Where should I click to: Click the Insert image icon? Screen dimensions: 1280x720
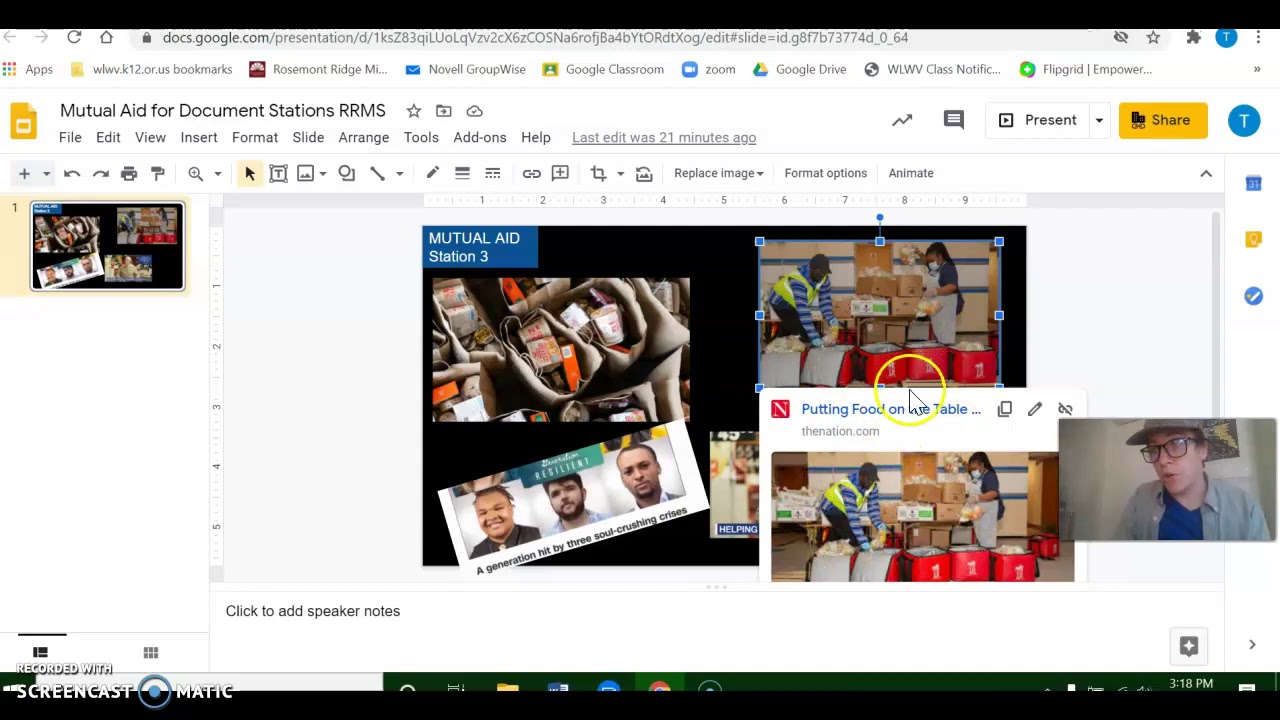tap(306, 173)
